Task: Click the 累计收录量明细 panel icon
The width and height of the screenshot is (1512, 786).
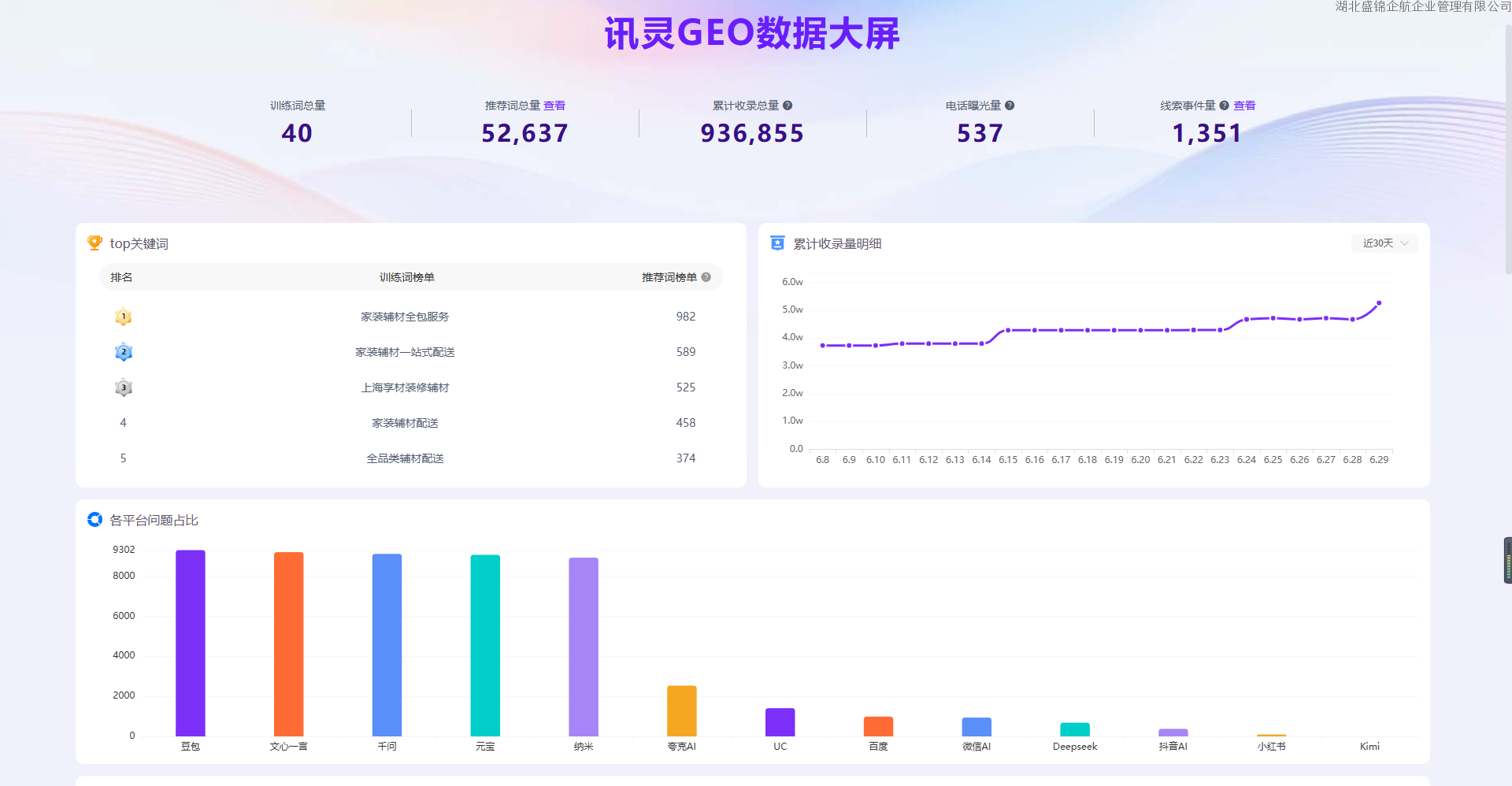Action: click(x=777, y=243)
